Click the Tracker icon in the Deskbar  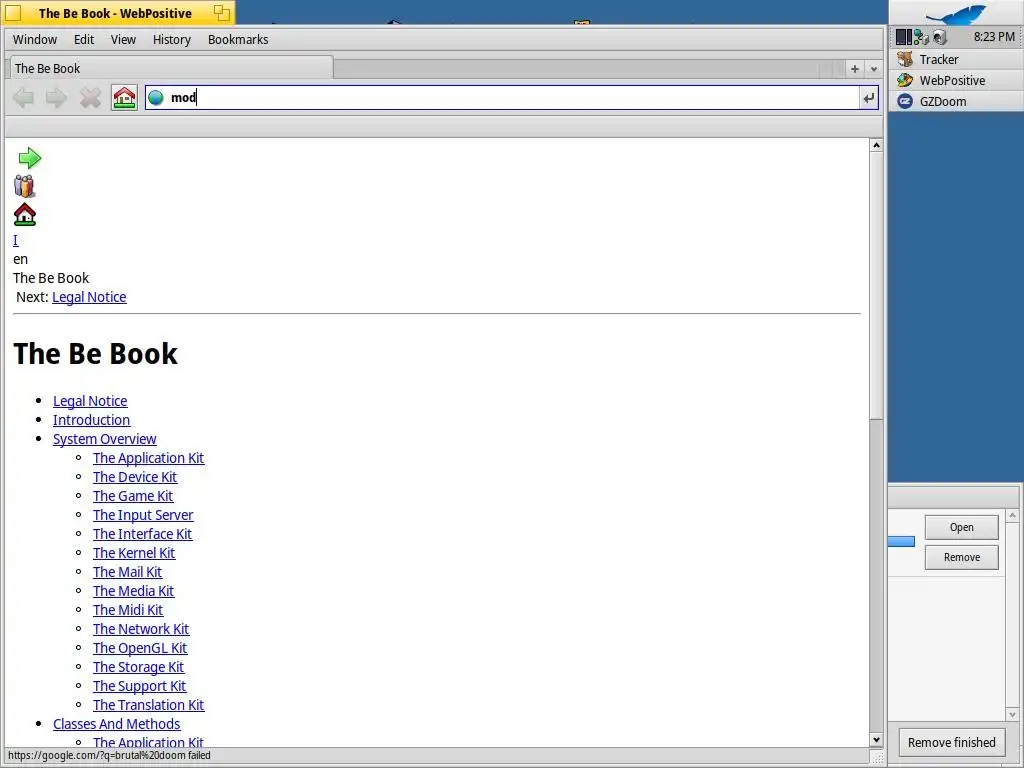point(905,59)
